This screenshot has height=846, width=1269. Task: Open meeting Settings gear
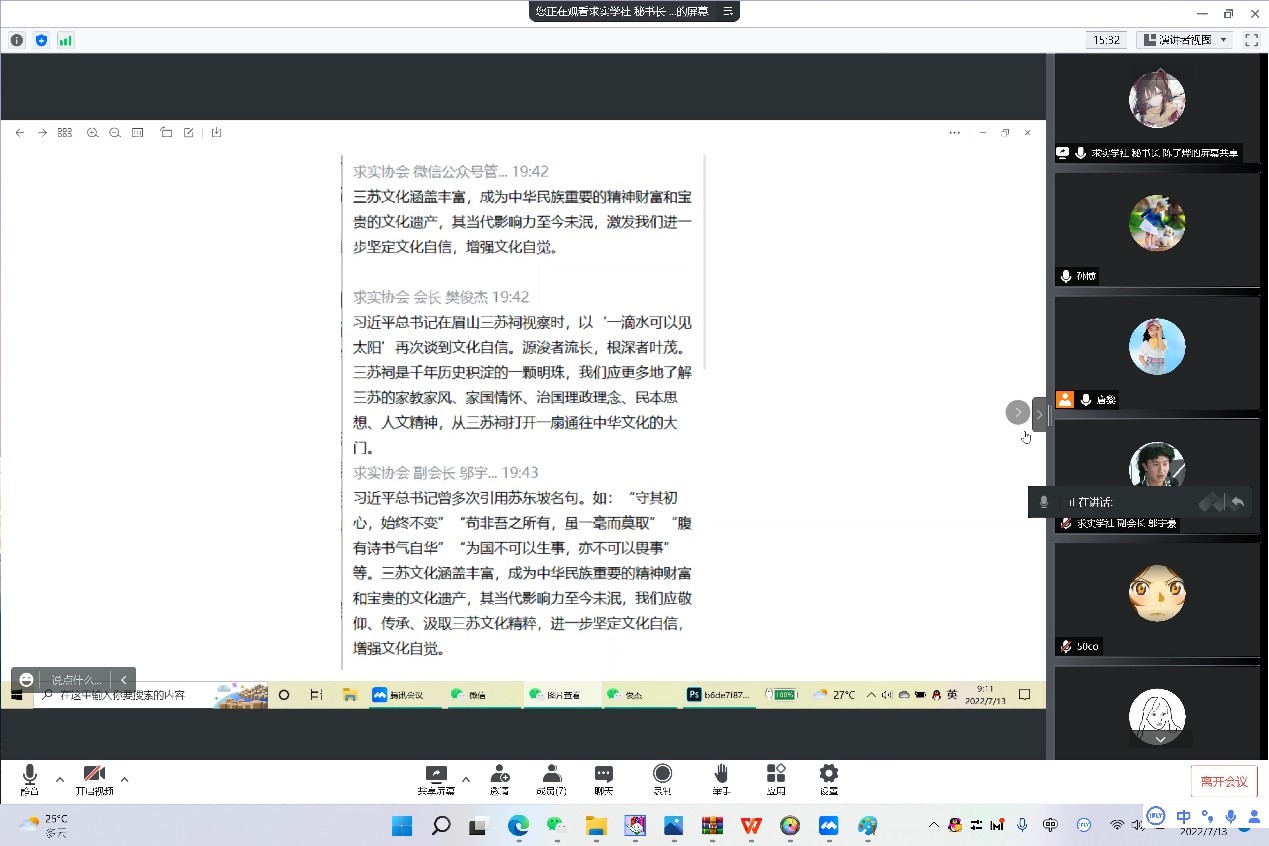(x=828, y=778)
